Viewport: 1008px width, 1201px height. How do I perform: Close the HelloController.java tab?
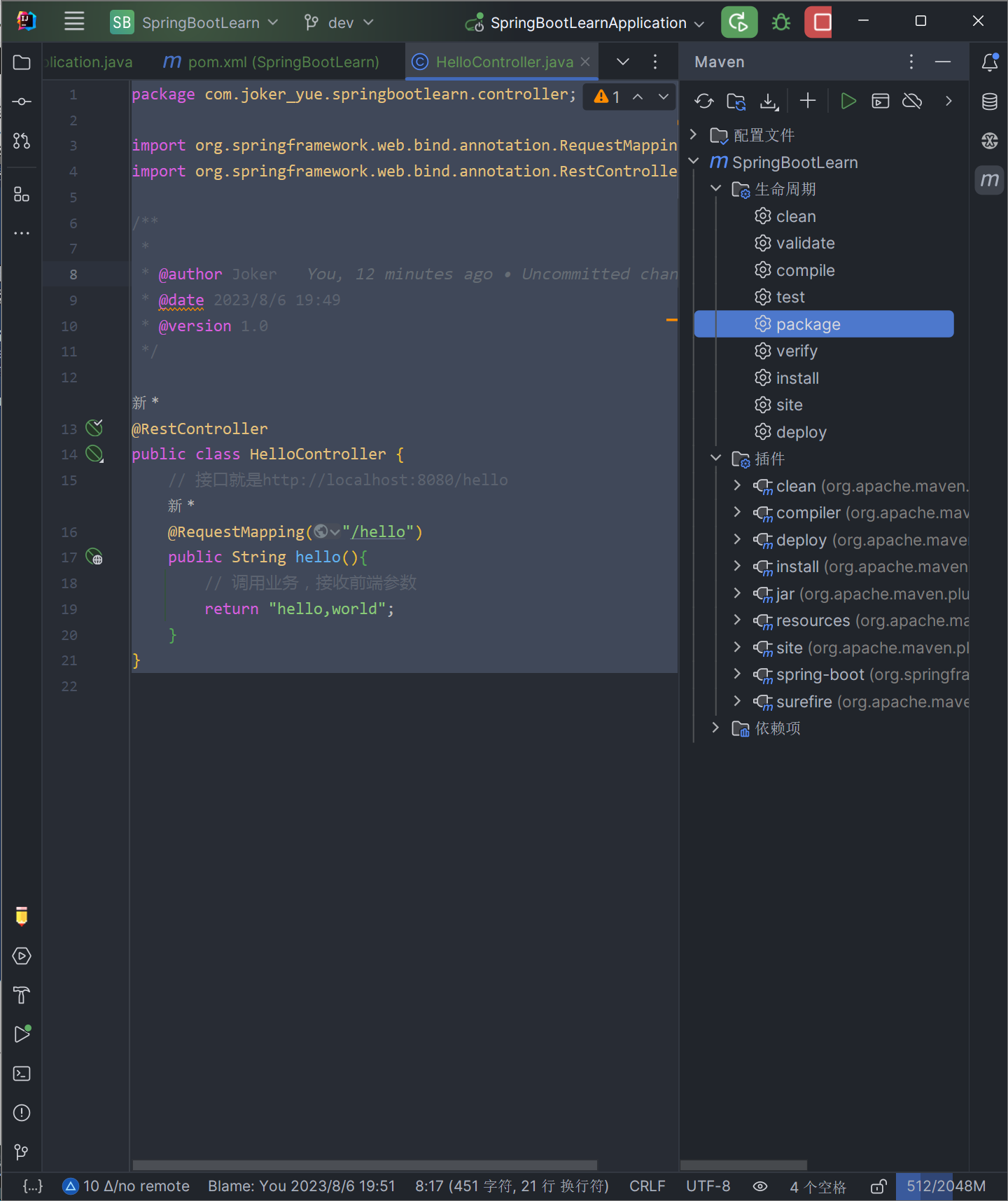click(585, 62)
